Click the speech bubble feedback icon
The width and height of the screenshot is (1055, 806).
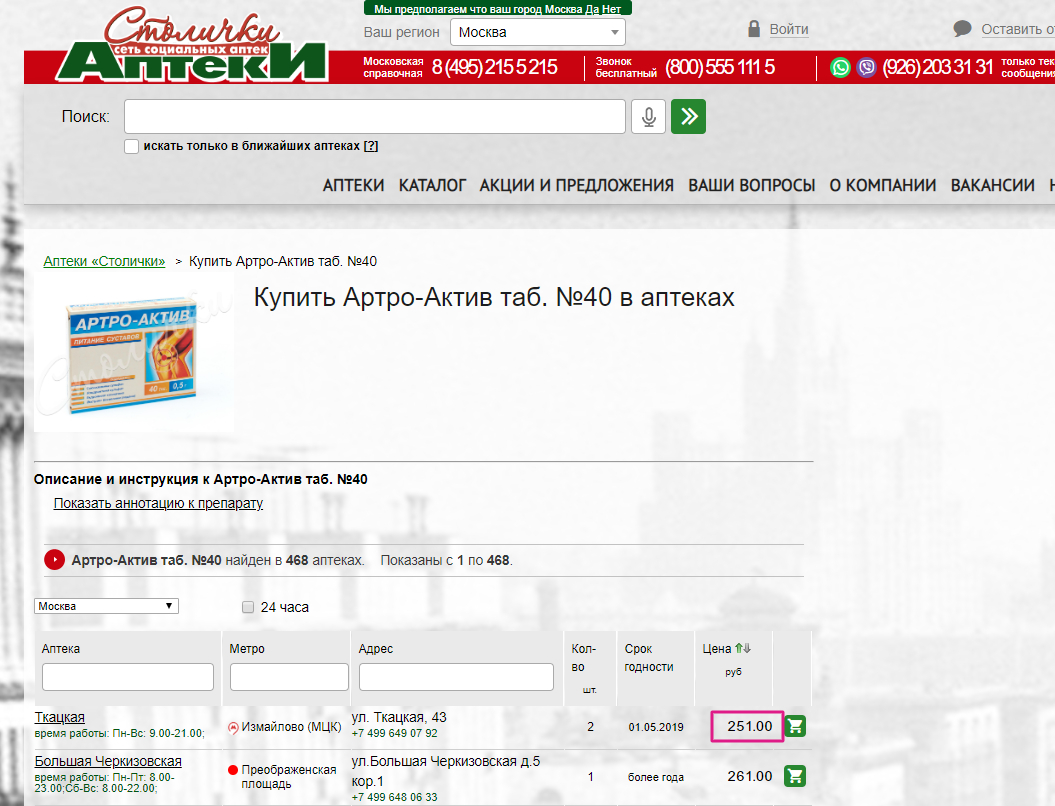[x=963, y=29]
